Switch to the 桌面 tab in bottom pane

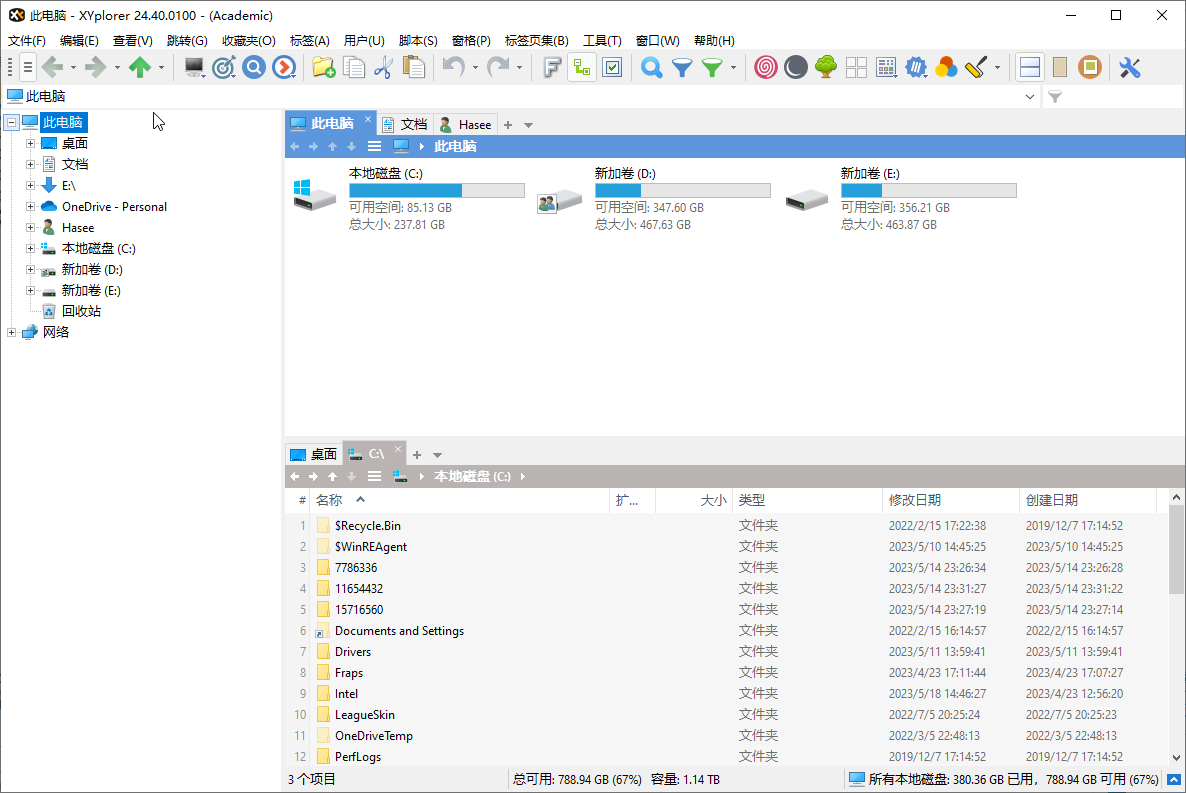coord(314,454)
